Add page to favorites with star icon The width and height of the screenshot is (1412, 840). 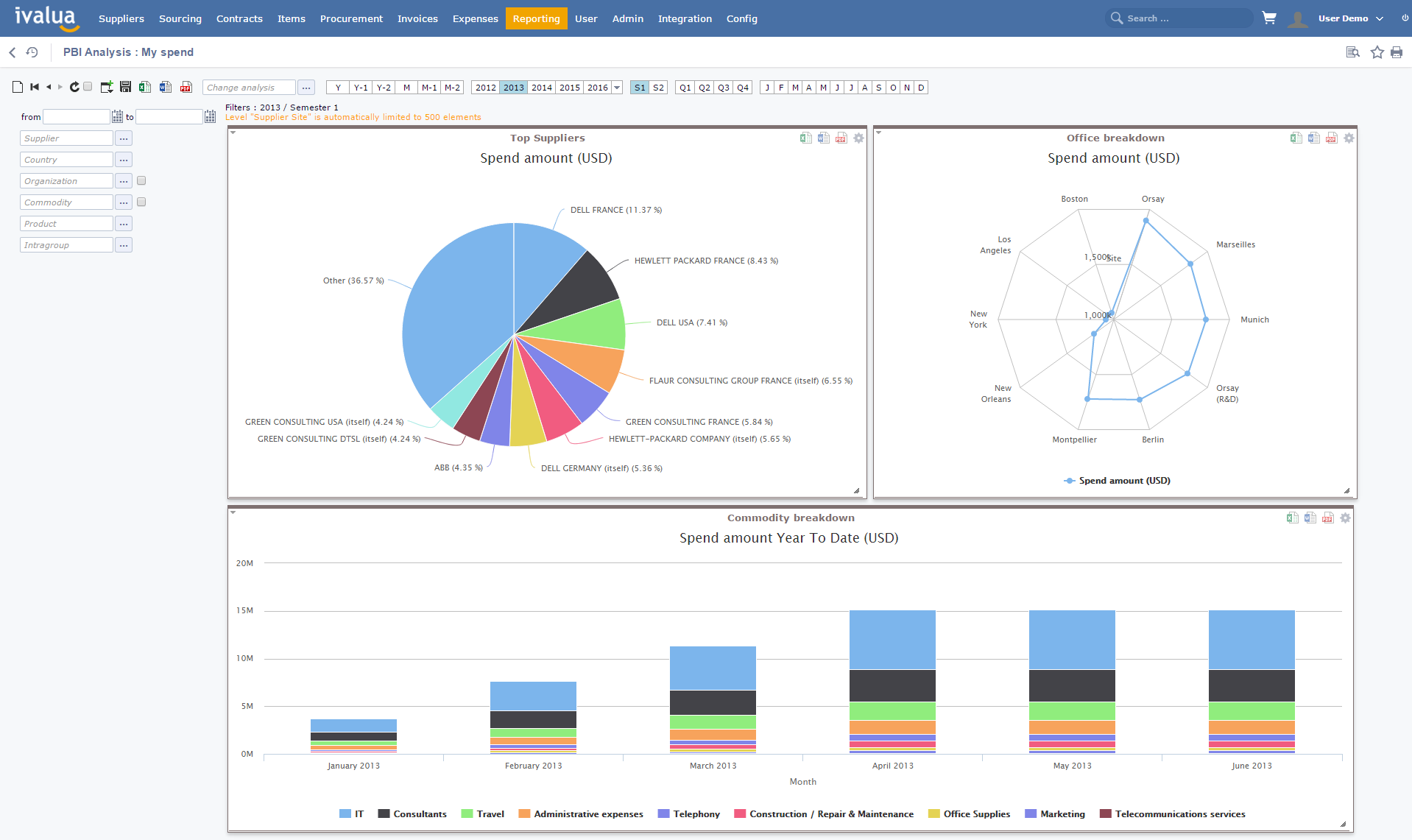click(x=1377, y=52)
